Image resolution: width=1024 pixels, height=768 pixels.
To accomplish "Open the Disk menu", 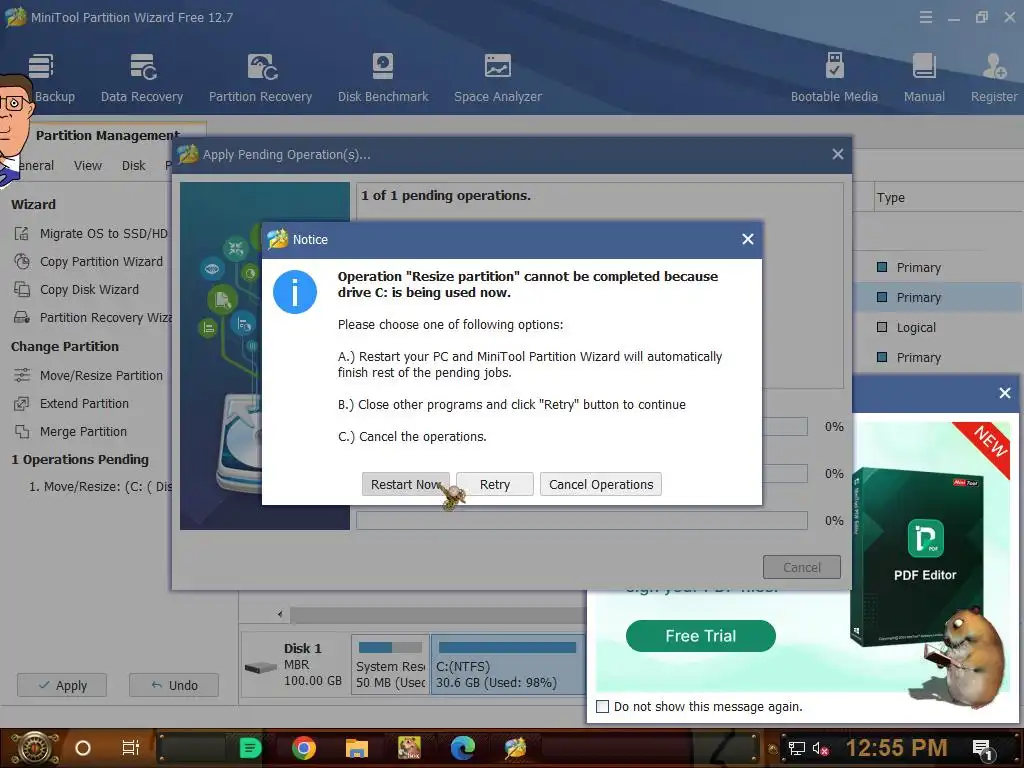I will pyautogui.click(x=134, y=165).
